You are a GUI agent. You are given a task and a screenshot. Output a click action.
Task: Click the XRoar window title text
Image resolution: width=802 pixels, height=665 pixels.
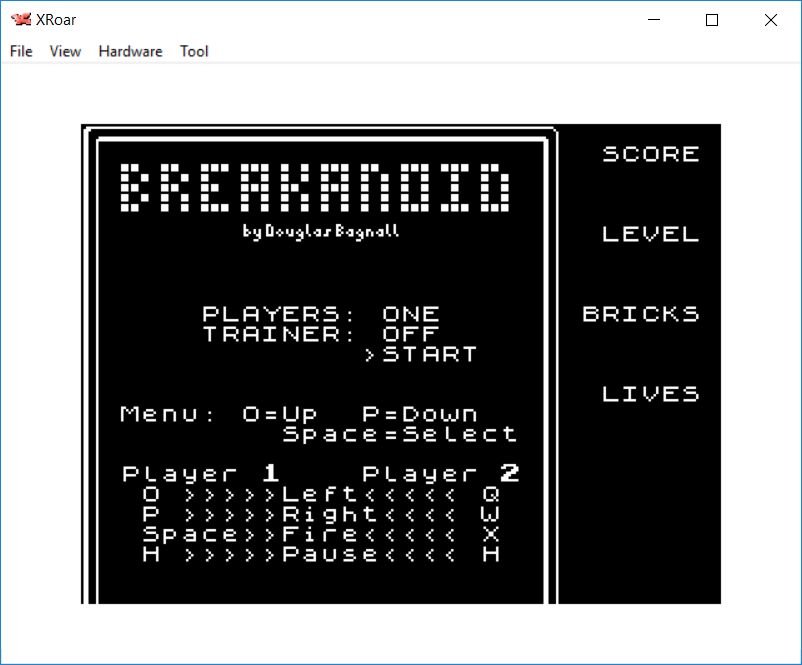click(56, 19)
